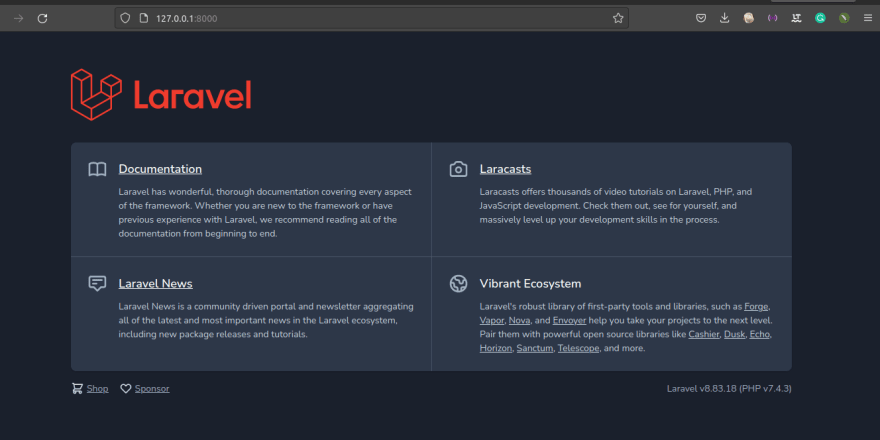Viewport: 880px width, 440px height.
Task: Click the shopping cart icon next to Shop
Action: tap(77, 388)
